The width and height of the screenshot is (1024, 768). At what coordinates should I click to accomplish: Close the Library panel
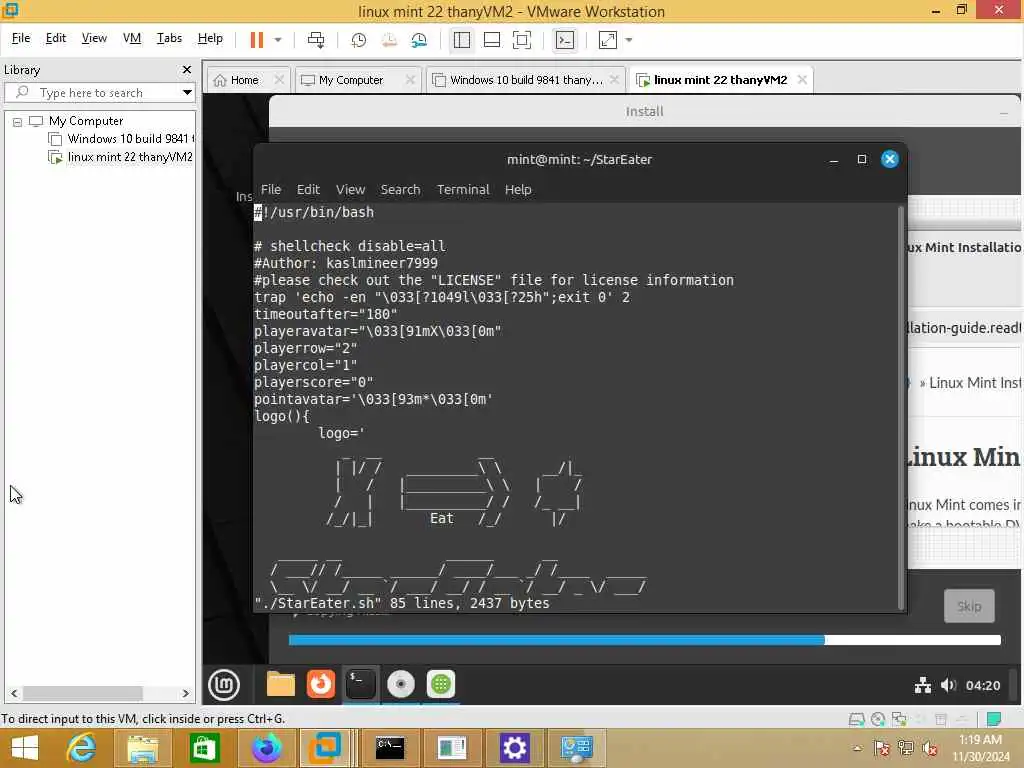pyautogui.click(x=187, y=69)
